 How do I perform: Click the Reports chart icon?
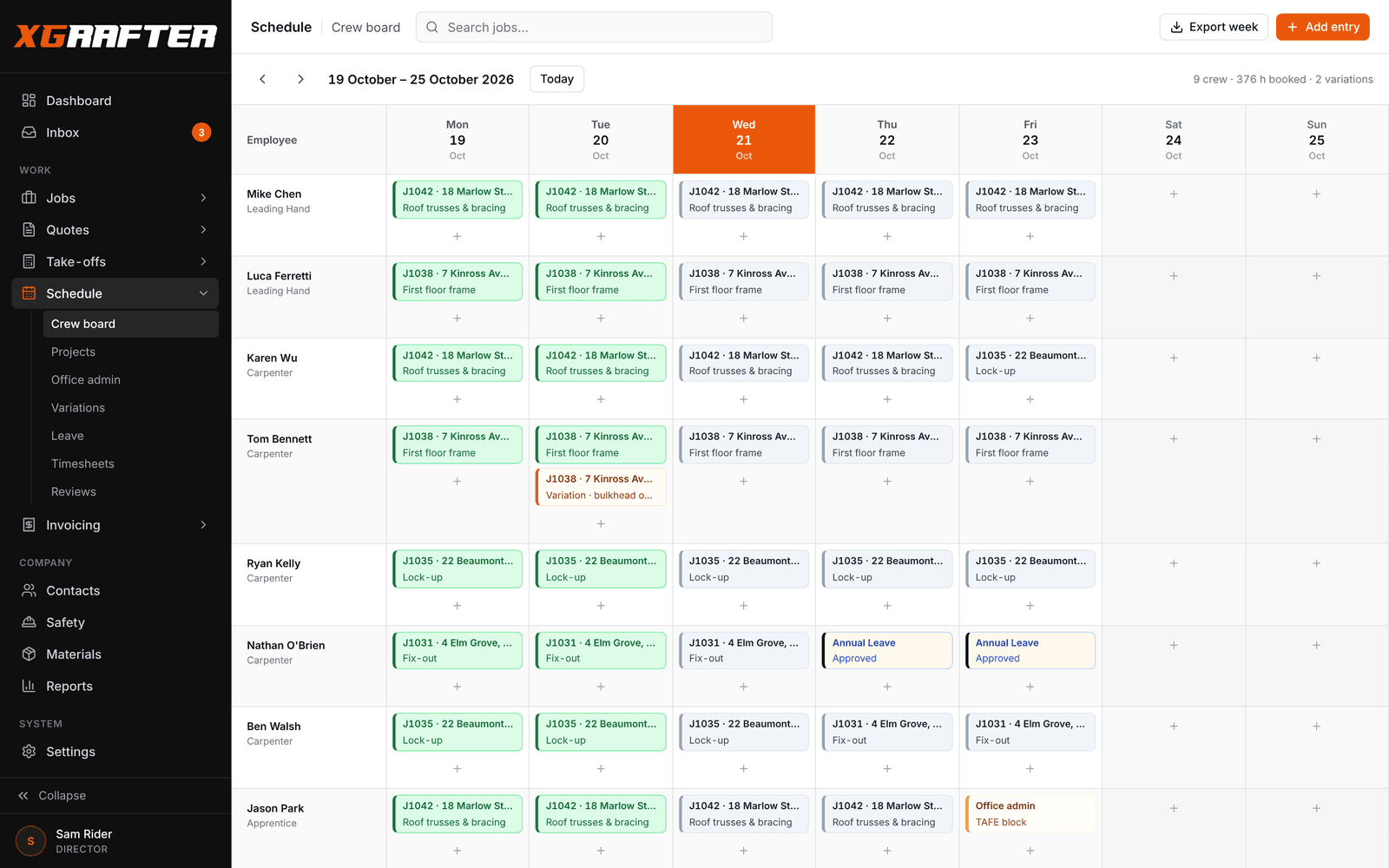[x=29, y=686]
